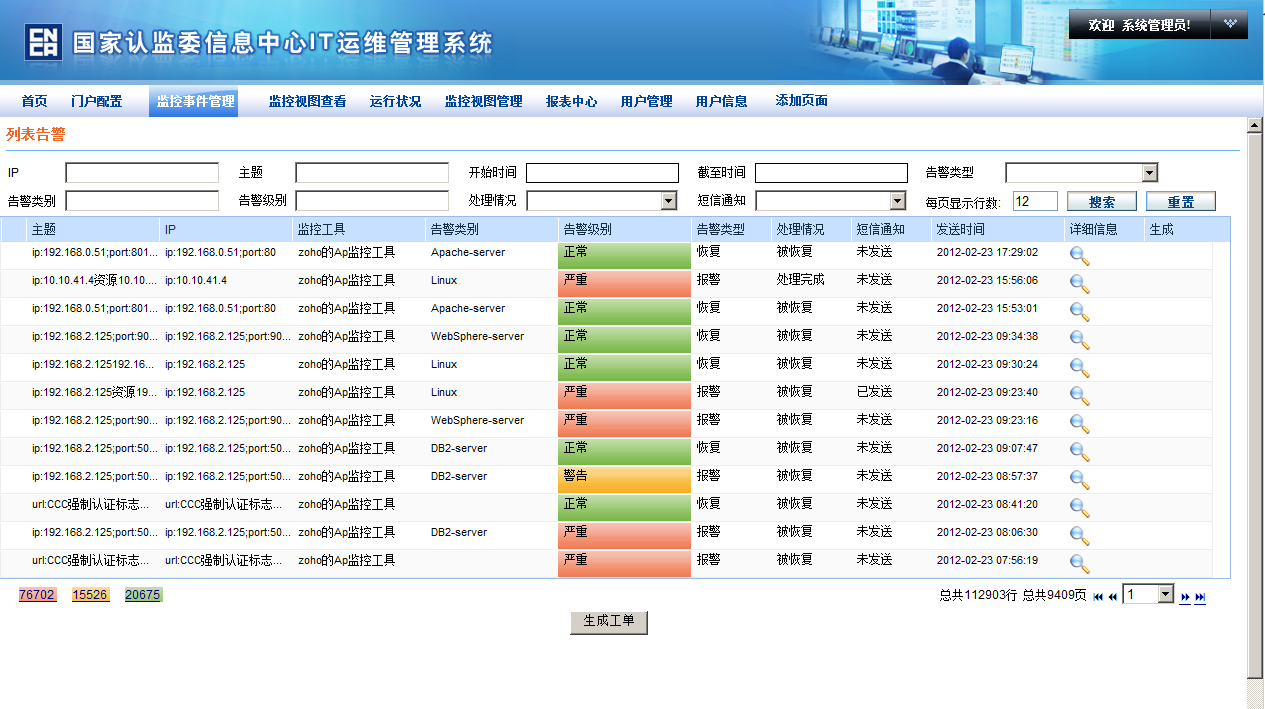Expand the 欢迎 系统管理员 user menu arrow
Screen dimensions: 1265x709
click(1229, 24)
